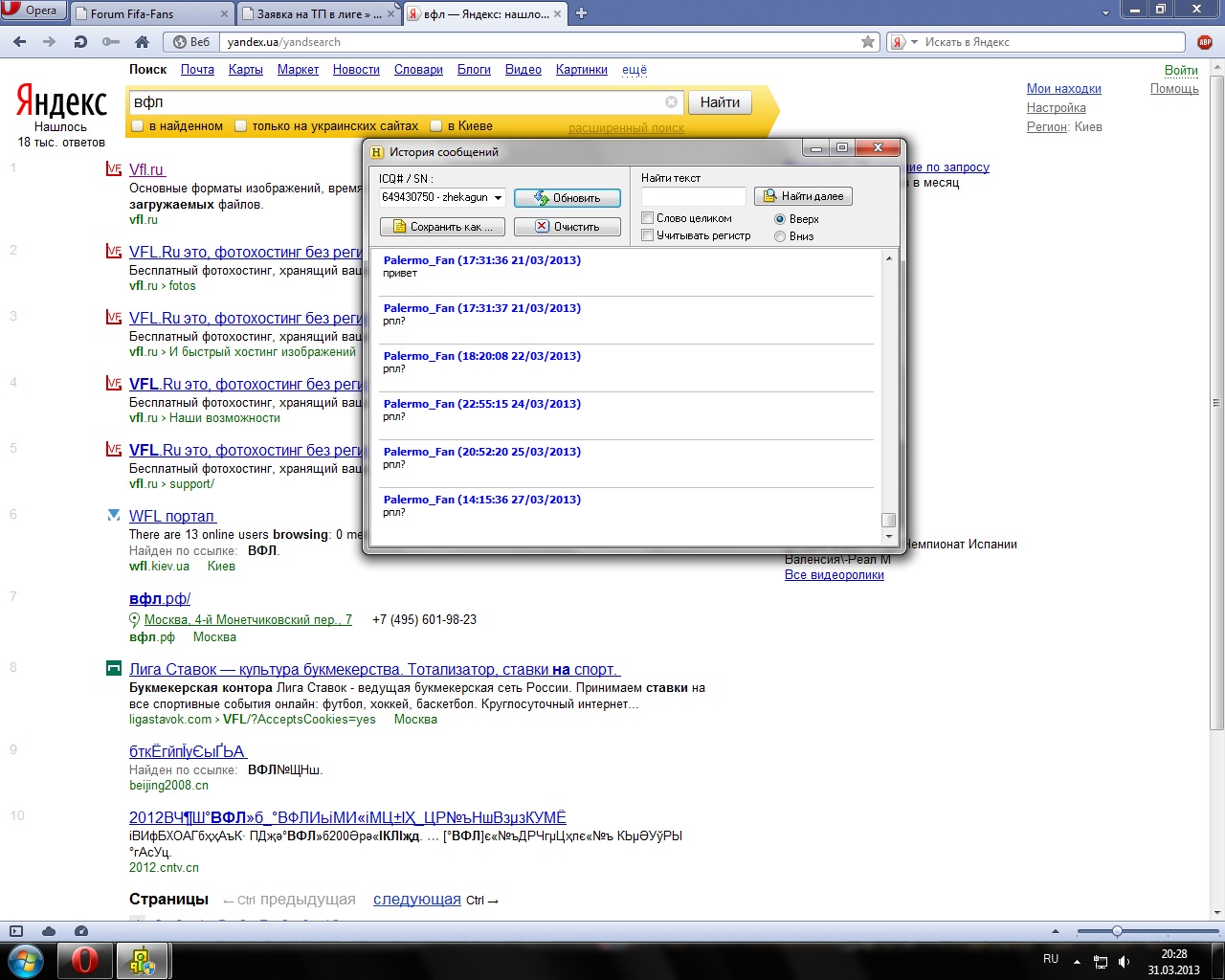1225x980 pixels.
Task: Reload the page with the refresh icon
Action: (x=80, y=42)
